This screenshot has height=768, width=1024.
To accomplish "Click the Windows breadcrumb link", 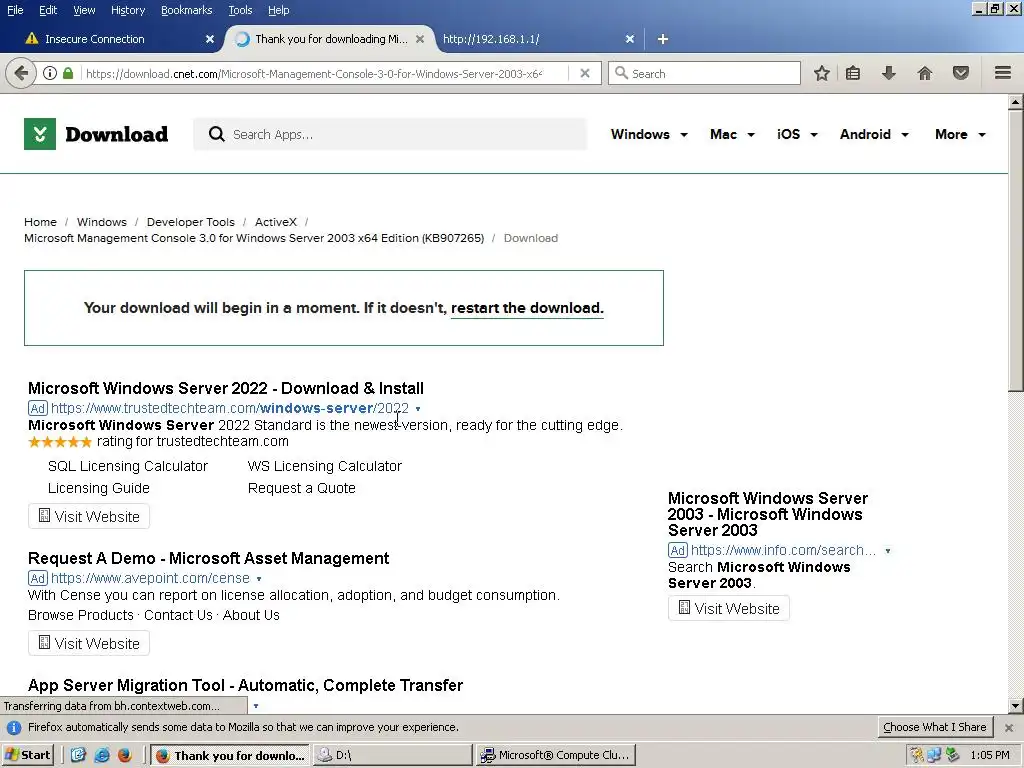I will [102, 222].
